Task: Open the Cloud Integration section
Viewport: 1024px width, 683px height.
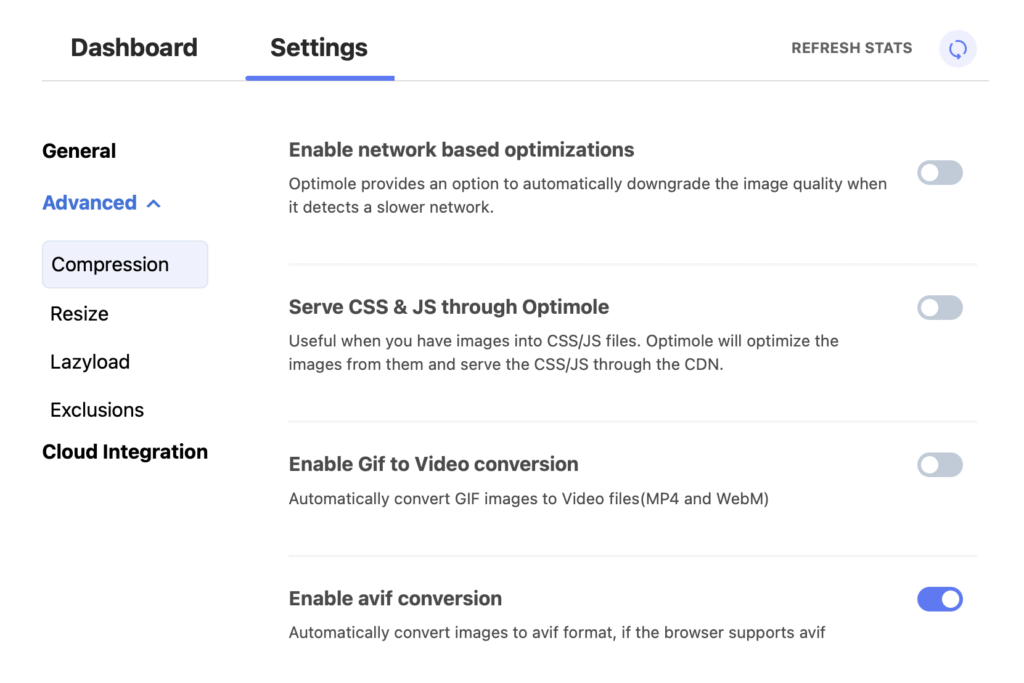Action: coord(125,451)
